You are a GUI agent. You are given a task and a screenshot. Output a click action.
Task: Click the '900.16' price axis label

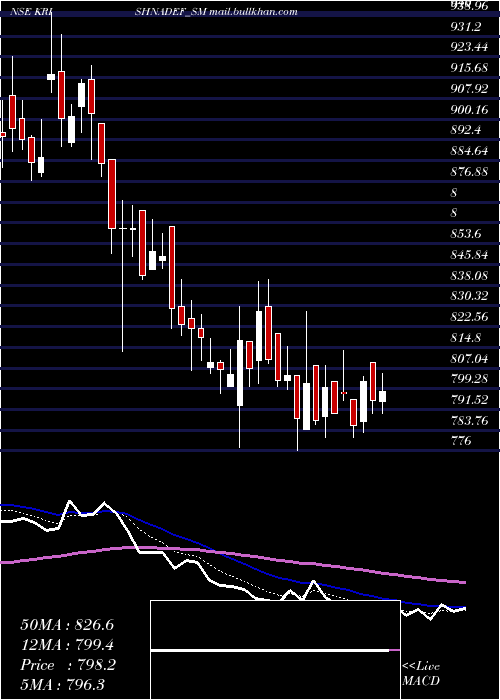tap(469, 109)
